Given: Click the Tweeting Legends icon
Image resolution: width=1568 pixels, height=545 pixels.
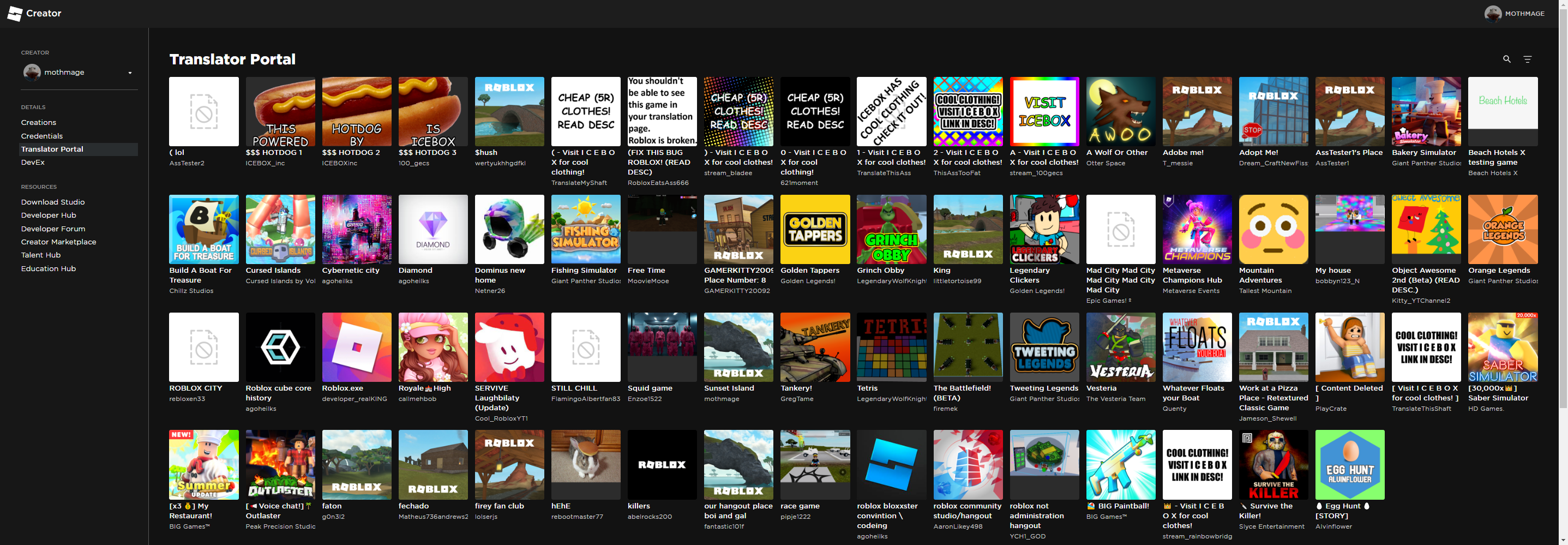Looking at the screenshot, I should 1044,347.
